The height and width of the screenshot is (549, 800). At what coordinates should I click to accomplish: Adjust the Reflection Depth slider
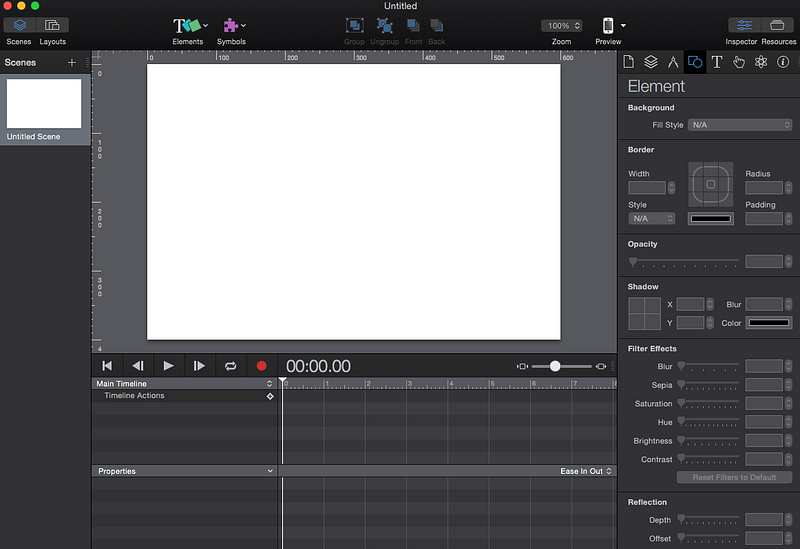(x=708, y=519)
